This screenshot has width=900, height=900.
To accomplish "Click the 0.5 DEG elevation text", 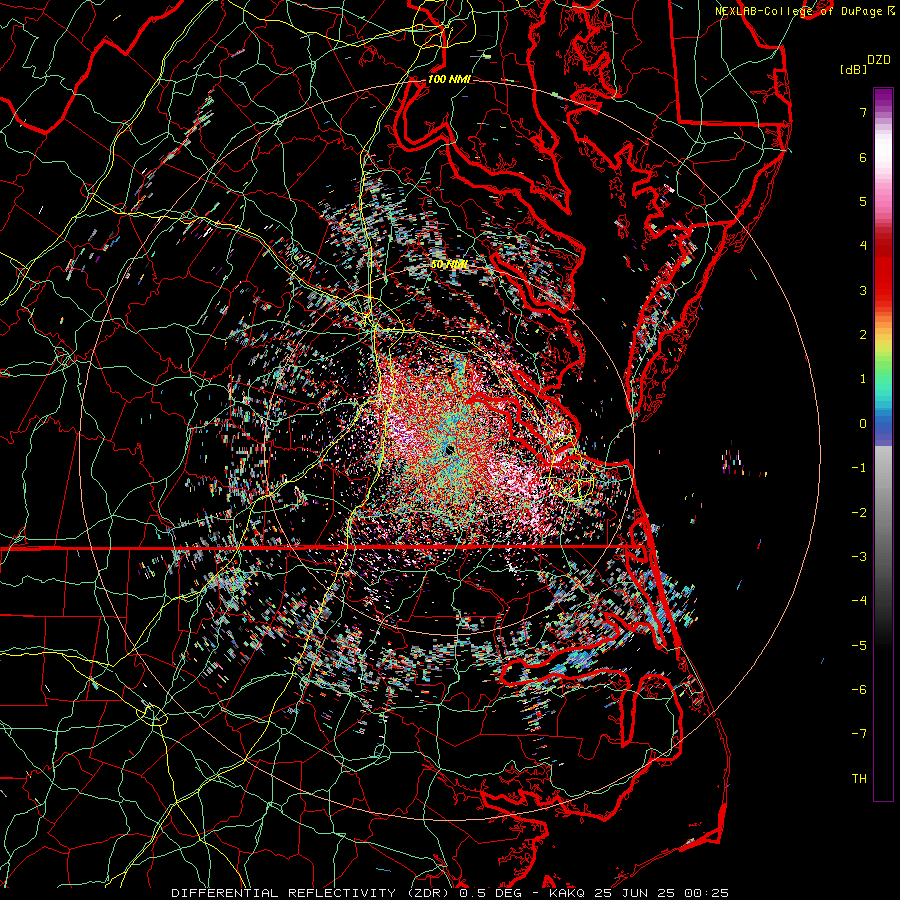I will pyautogui.click(x=490, y=893).
